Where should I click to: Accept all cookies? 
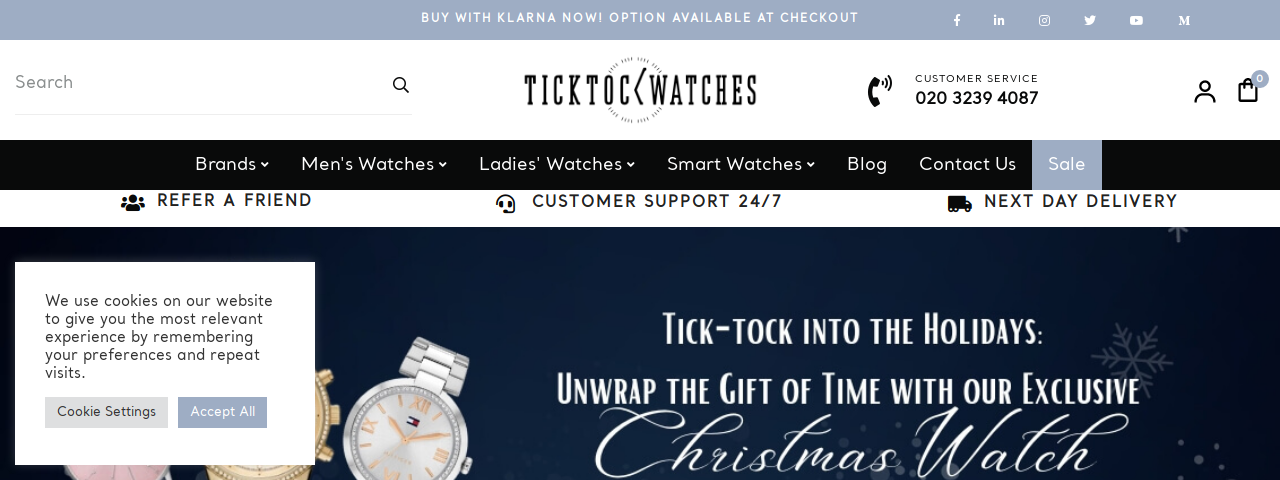[222, 412]
